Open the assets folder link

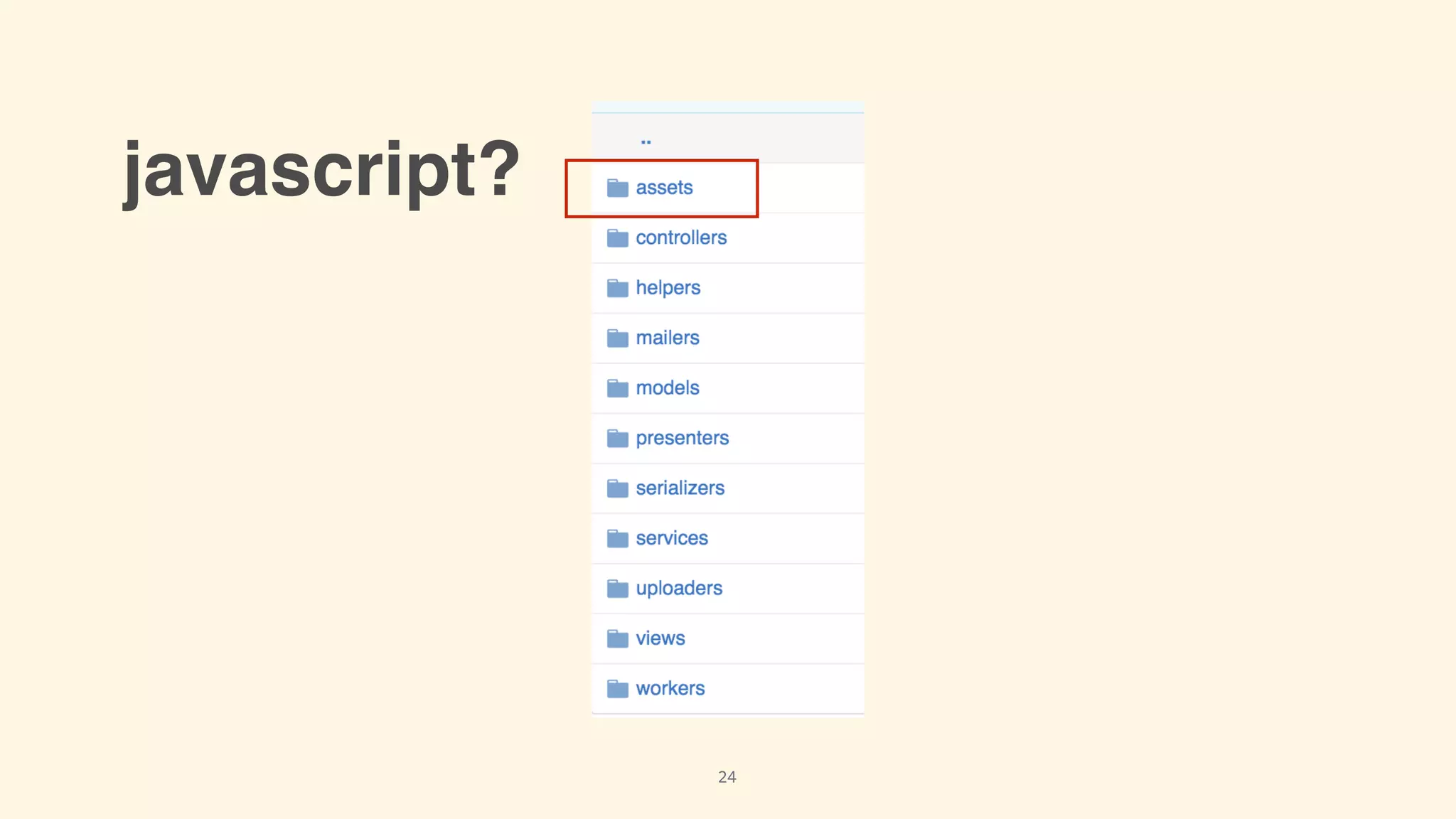(664, 188)
